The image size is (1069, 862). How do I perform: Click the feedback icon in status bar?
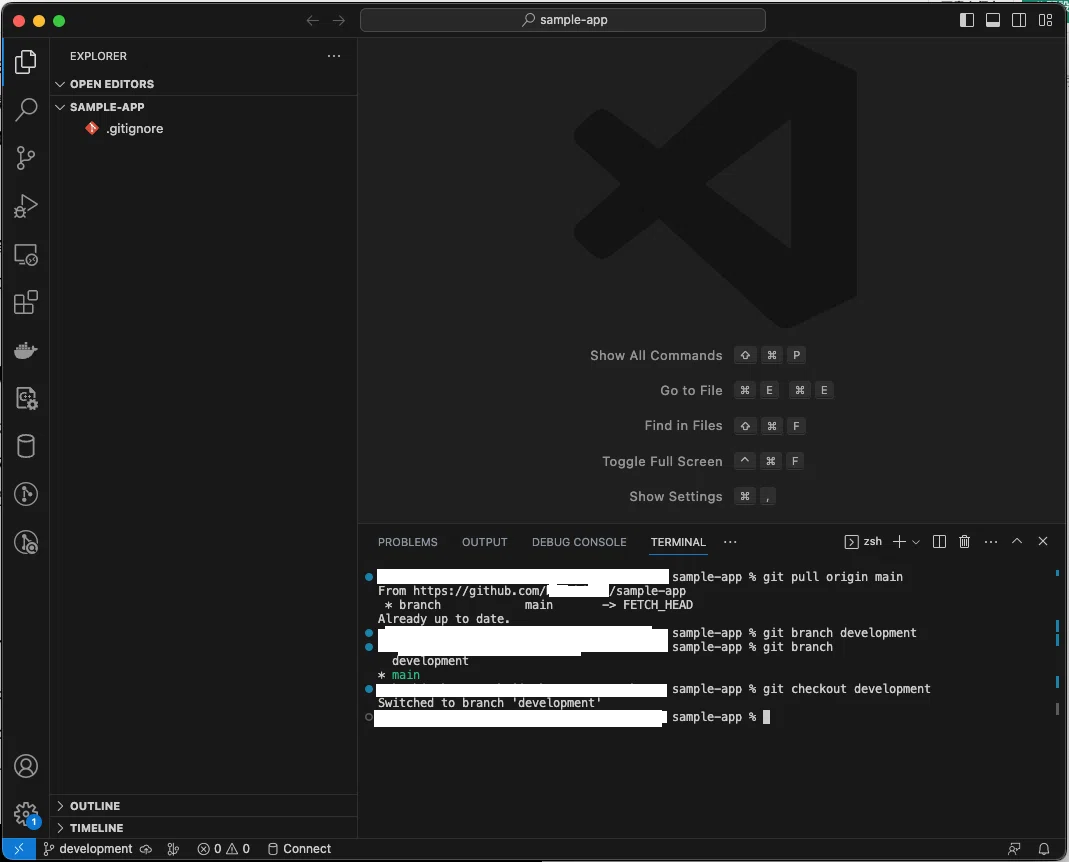(1014, 849)
